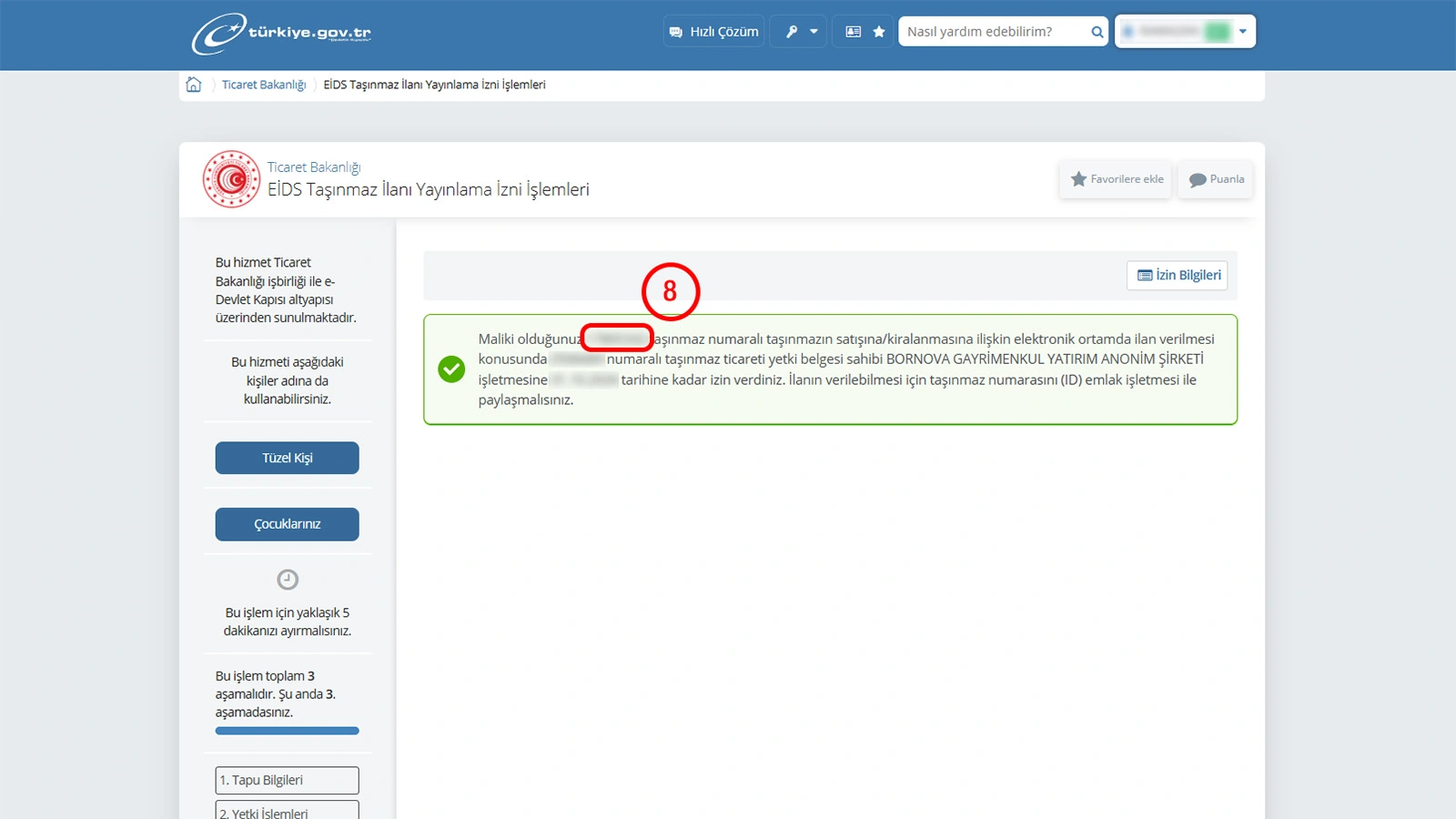Open the ID card services icon
The height and width of the screenshot is (819, 1456).
(853, 32)
